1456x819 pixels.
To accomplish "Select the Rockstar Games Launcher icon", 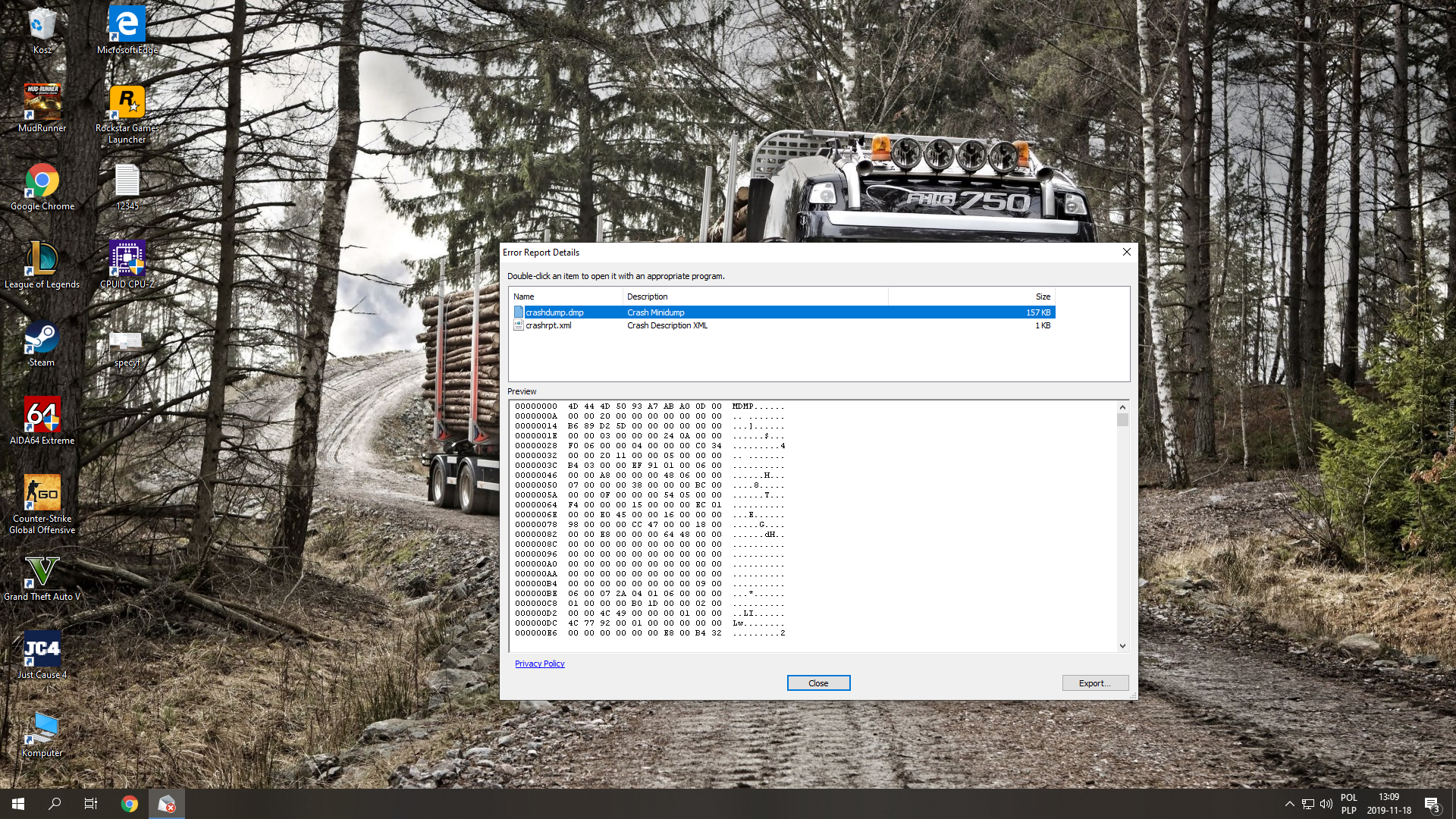I will pyautogui.click(x=127, y=103).
